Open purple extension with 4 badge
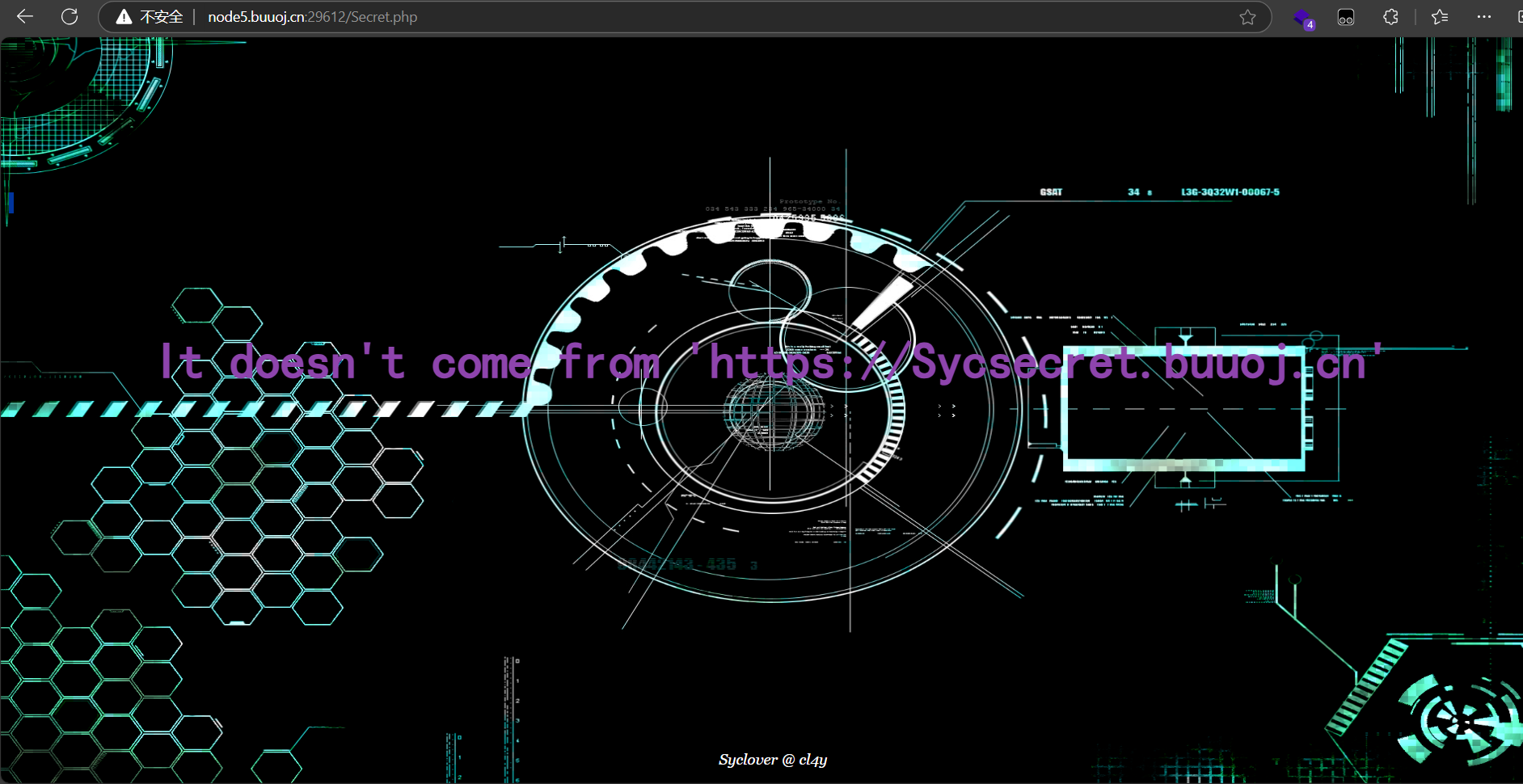Viewport: 1523px width, 784px height. 1302,18
